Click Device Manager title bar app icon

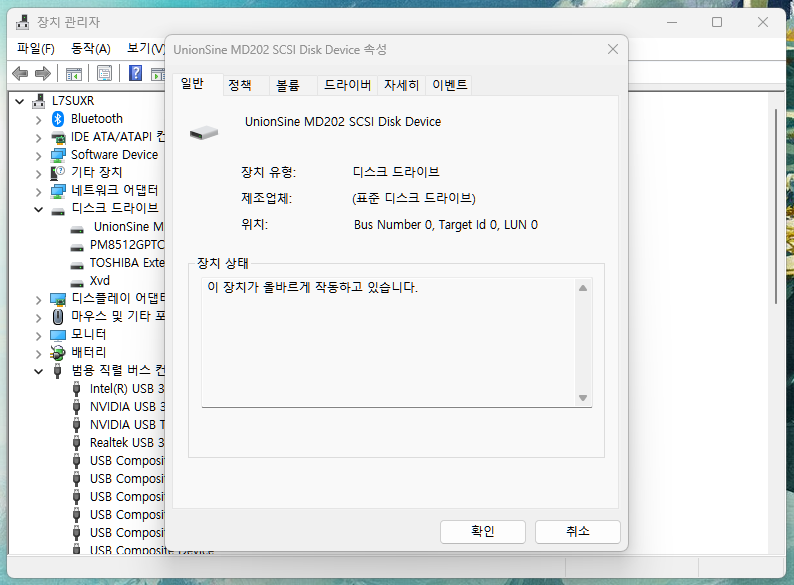click(x=23, y=22)
